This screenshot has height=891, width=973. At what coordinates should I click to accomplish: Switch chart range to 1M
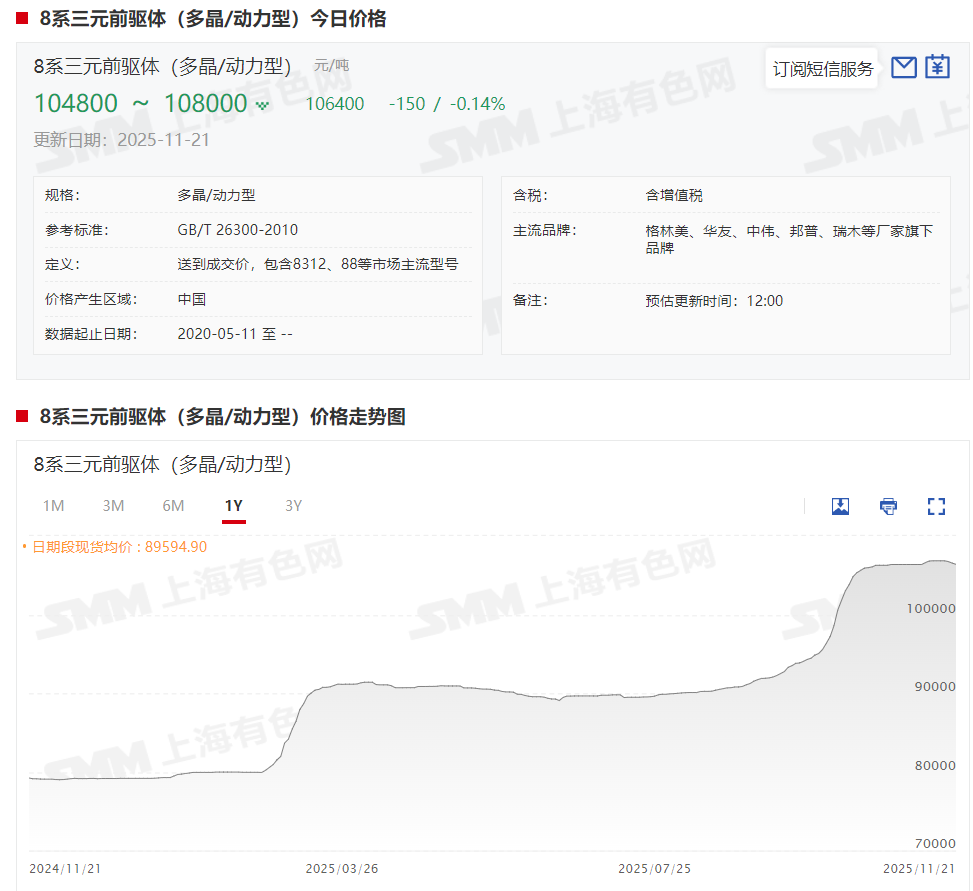coord(53,506)
